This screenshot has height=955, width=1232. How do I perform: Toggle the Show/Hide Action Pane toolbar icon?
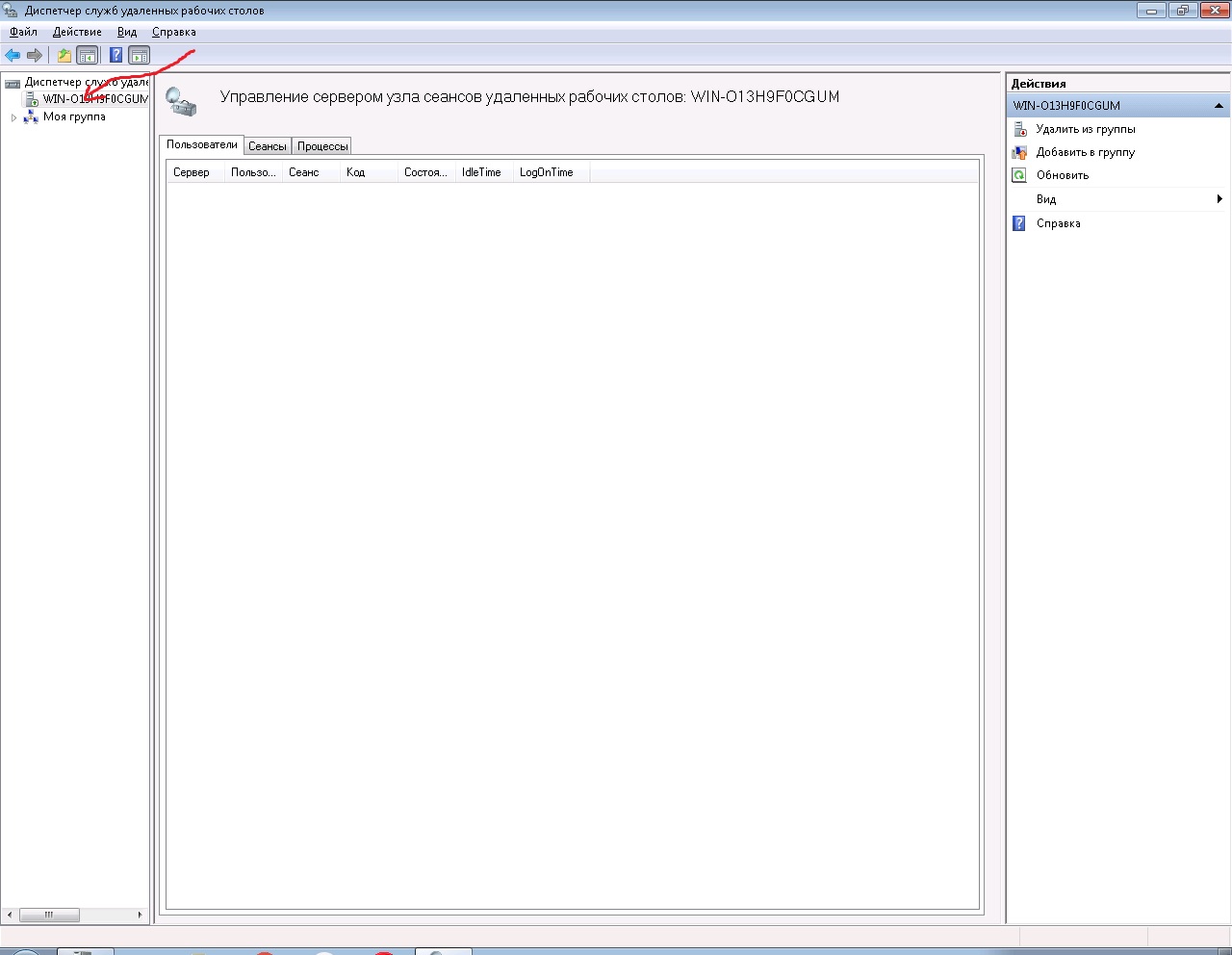pos(140,55)
